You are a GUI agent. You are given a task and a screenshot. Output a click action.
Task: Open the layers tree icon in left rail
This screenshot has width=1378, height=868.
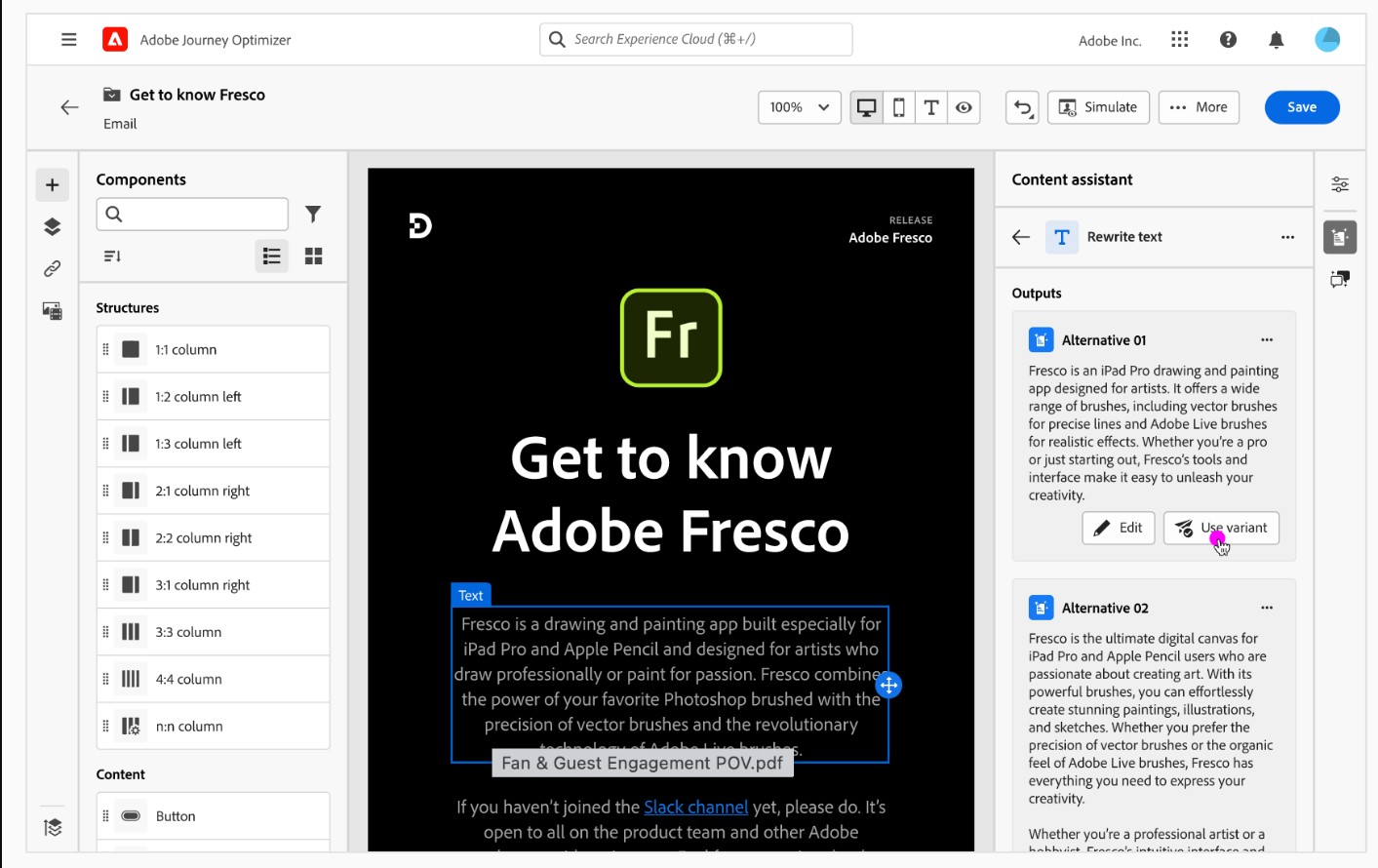[53, 226]
